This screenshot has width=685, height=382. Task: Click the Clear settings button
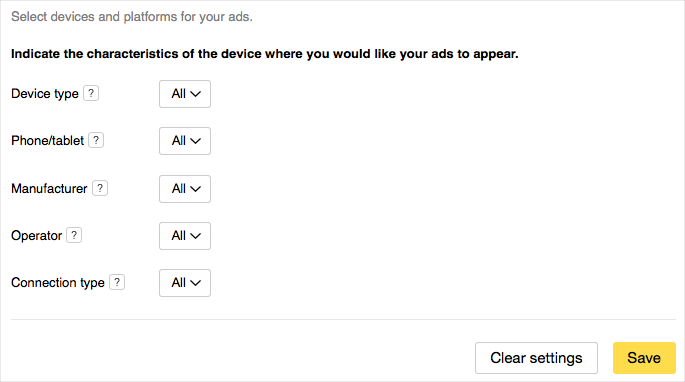(536, 358)
